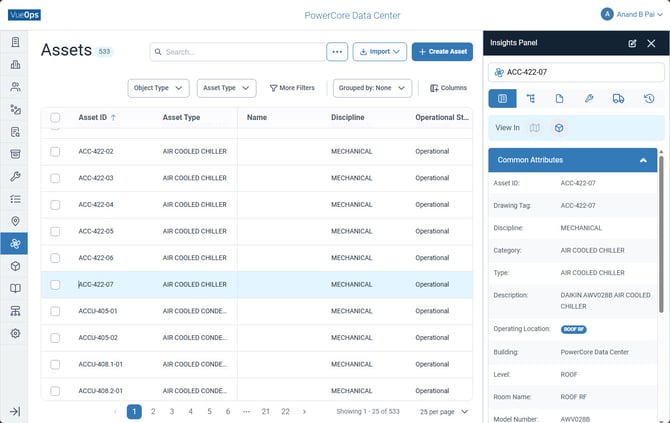Open the documents tab in Insights Panel
The width and height of the screenshot is (670, 423).
(x=559, y=99)
